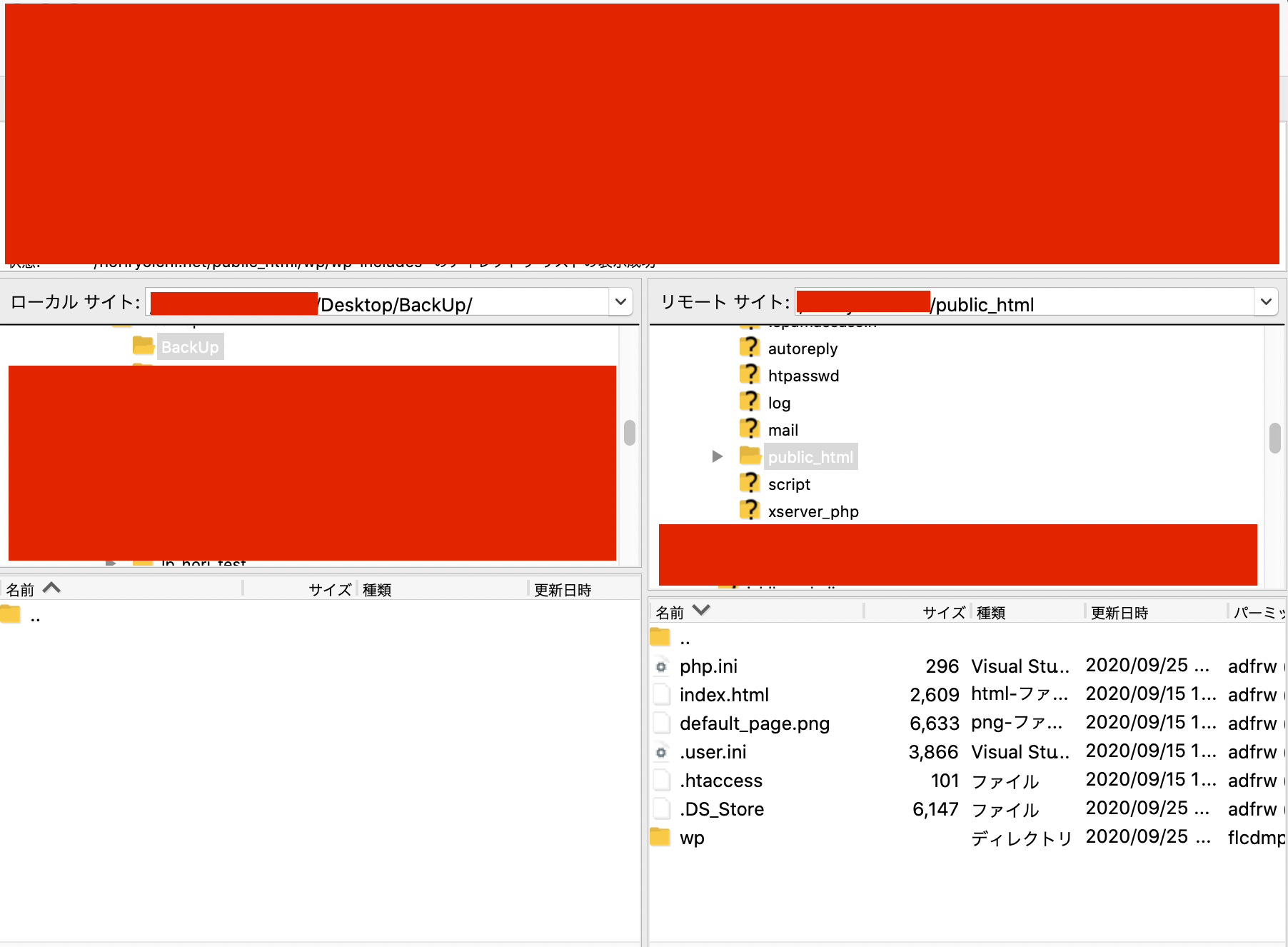This screenshot has height=947, width=1288.
Task: Open the local site path dropdown
Action: tap(620, 302)
